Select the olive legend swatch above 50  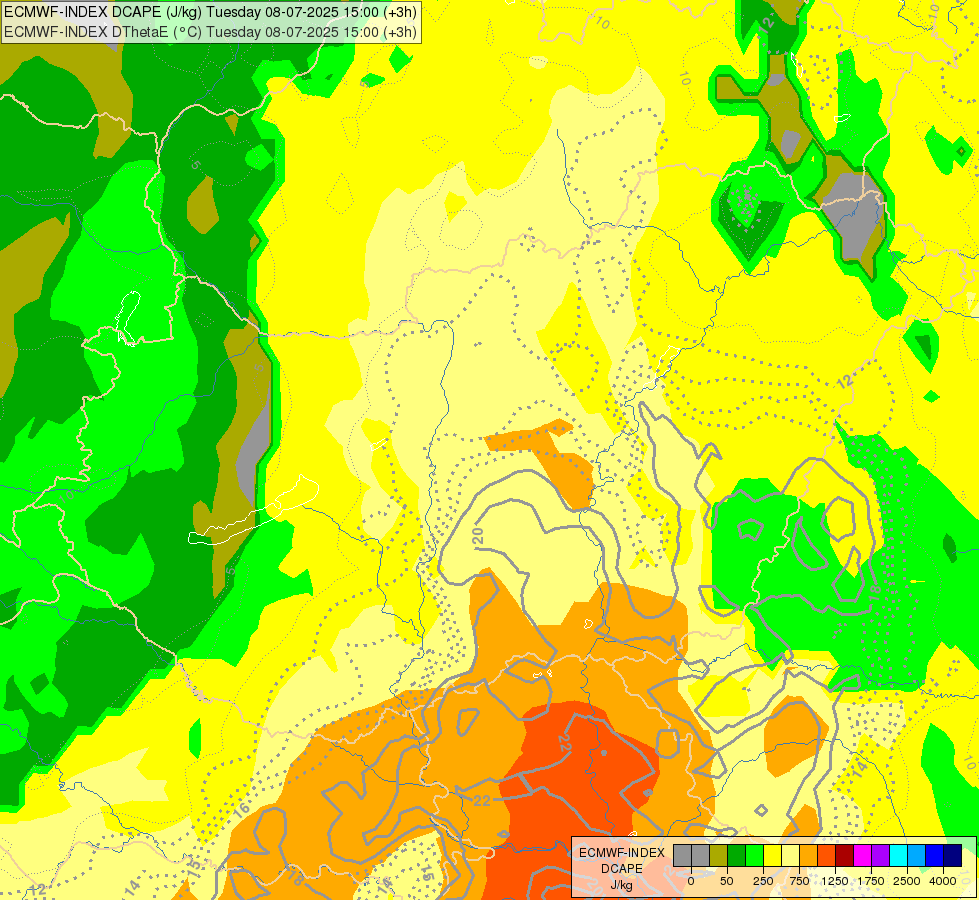click(x=719, y=855)
